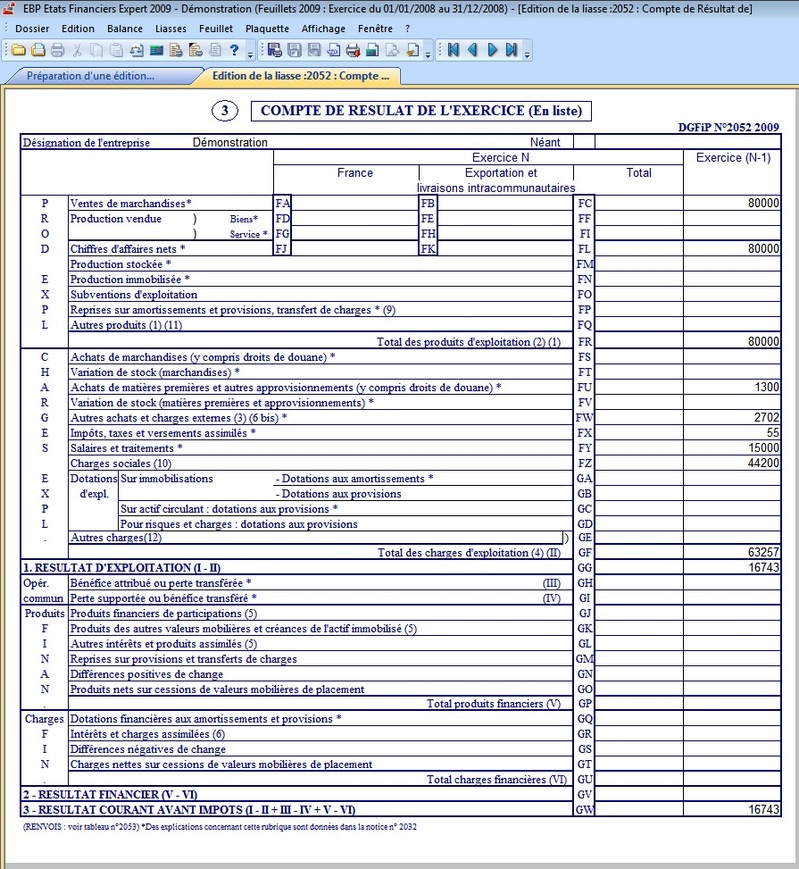
Task: Open the Affichage menu
Action: 323,29
